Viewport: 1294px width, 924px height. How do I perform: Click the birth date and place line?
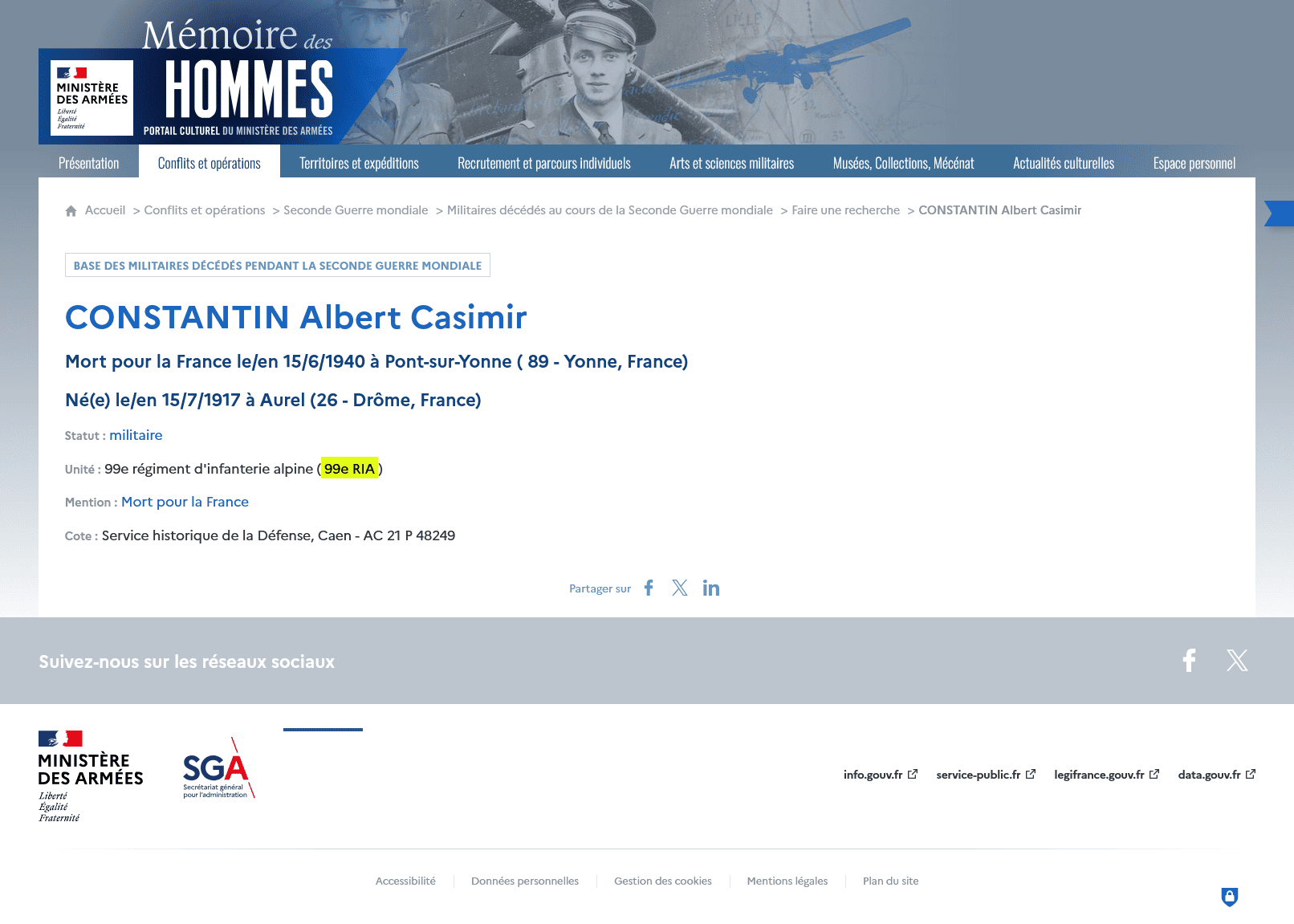pos(273,400)
